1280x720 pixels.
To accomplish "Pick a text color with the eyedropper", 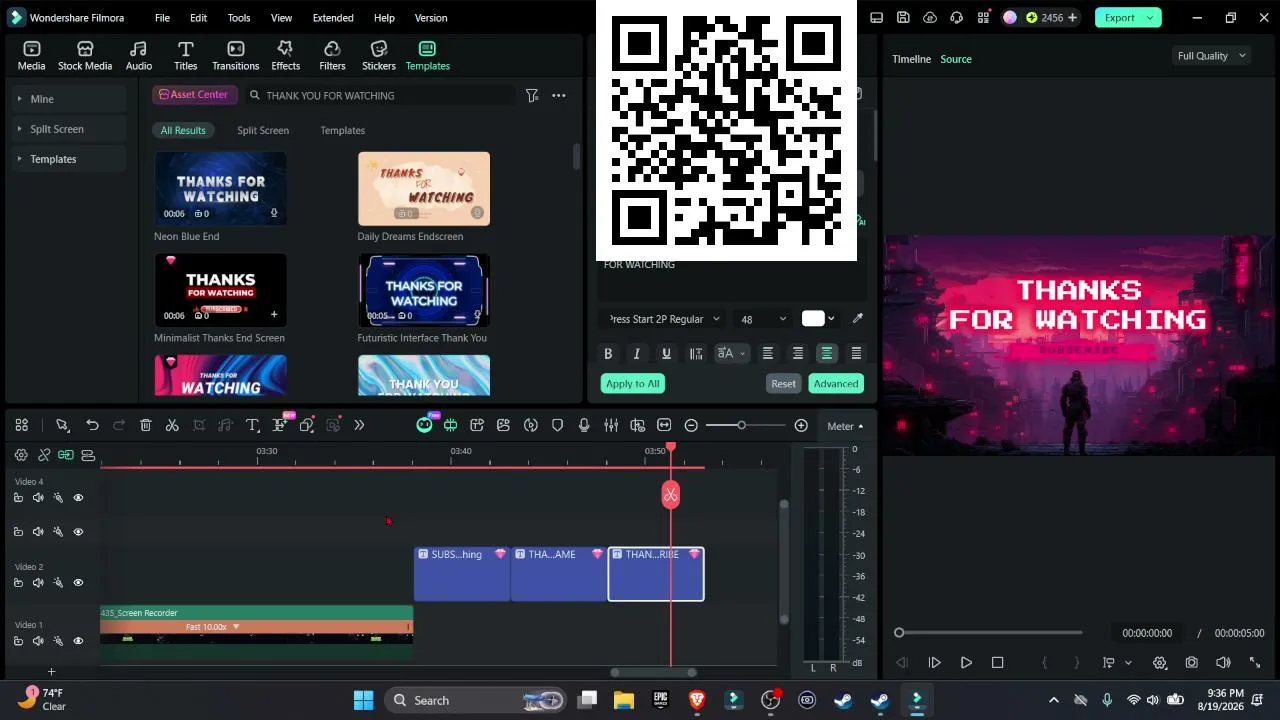I will pos(857,319).
